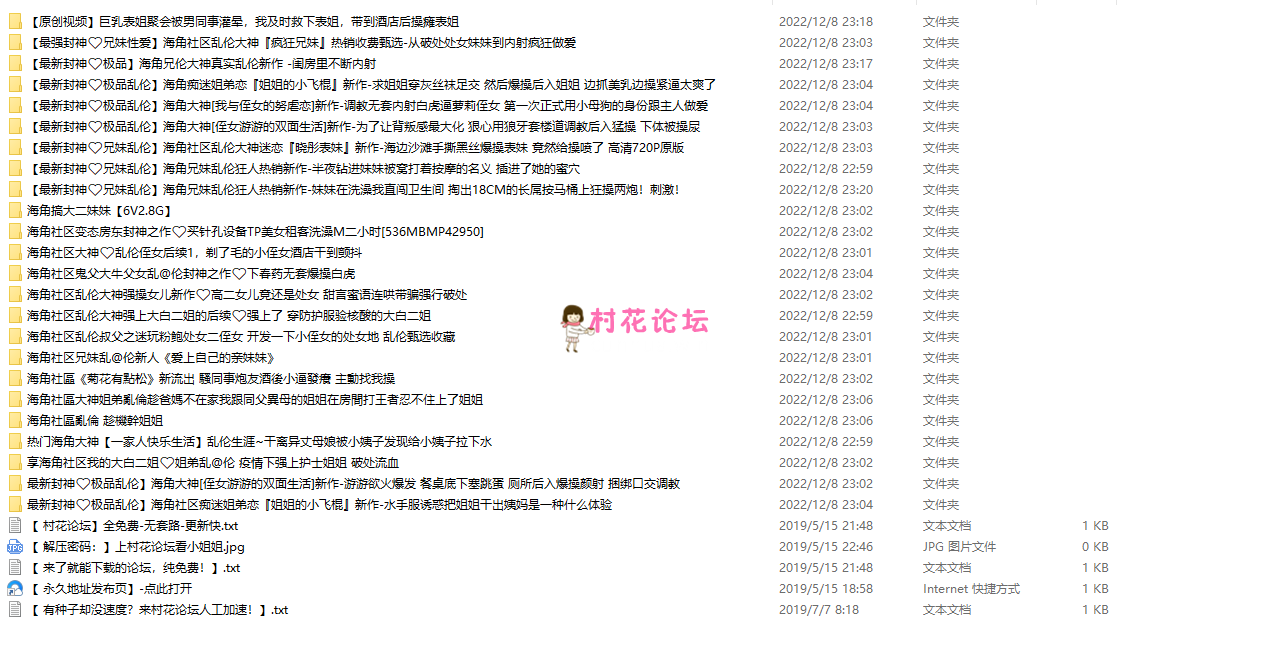The width and height of the screenshot is (1269, 655).
Task: Click the text document icon of 村花论坛 全免费 file
Action: tap(14, 525)
